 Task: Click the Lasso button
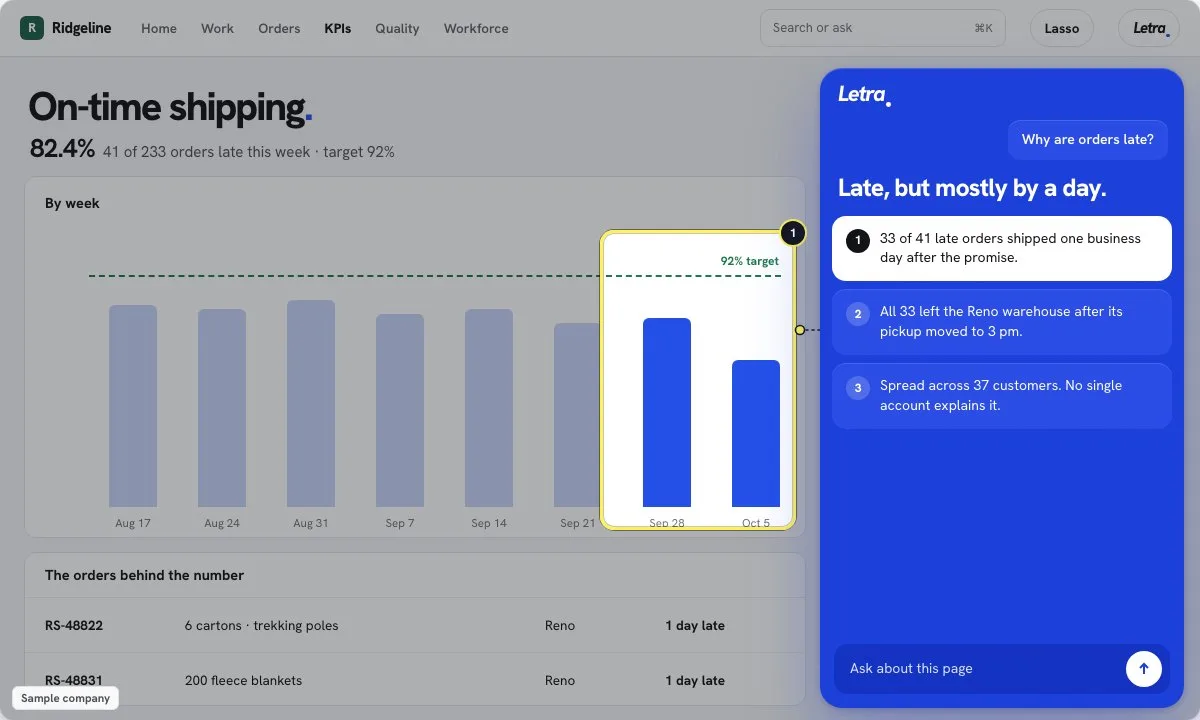1062,28
